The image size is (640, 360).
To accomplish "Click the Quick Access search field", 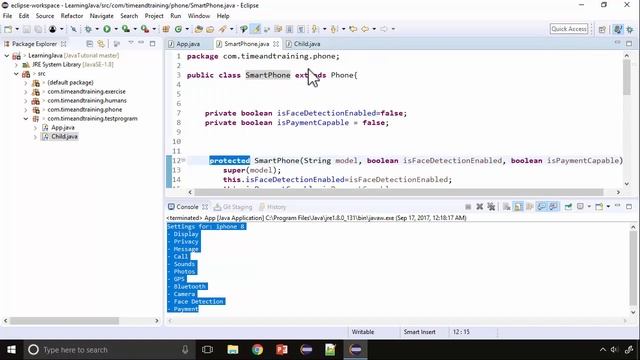I will (x=569, y=29).
